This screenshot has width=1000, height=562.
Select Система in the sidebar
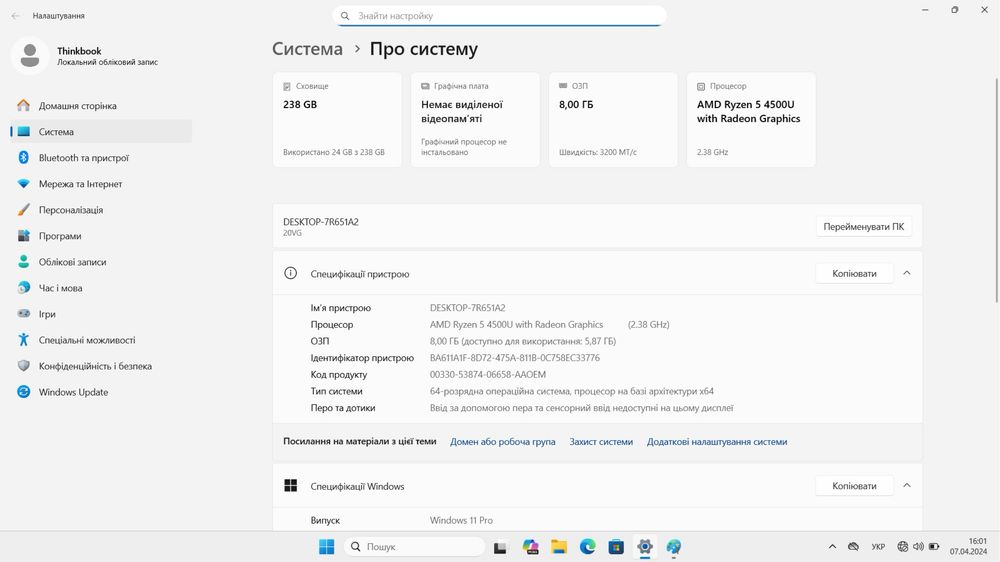tap(101, 131)
